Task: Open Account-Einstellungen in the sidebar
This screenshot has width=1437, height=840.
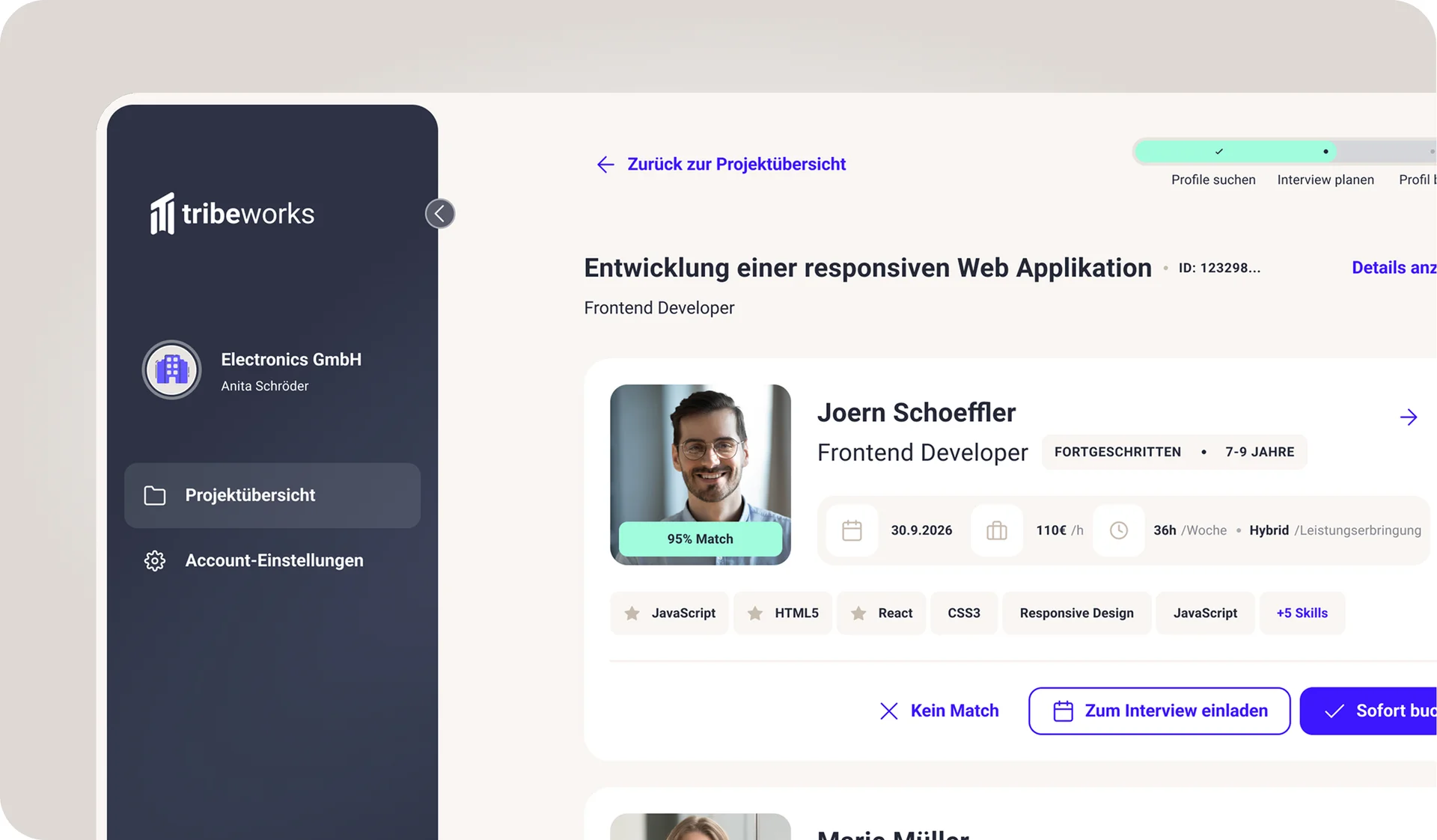Action: click(x=272, y=560)
